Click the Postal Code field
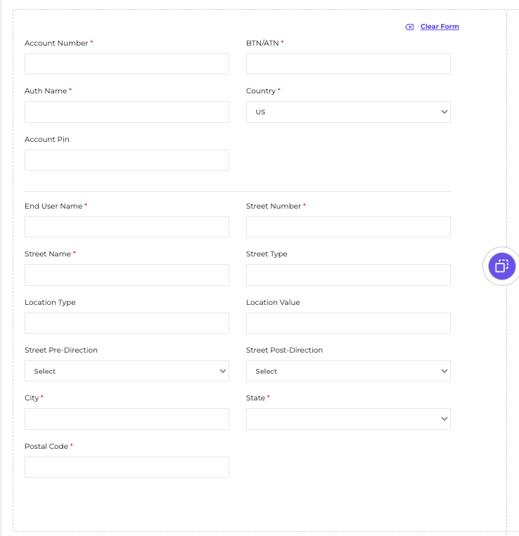Image resolution: width=519 pixels, height=536 pixels. (127, 467)
